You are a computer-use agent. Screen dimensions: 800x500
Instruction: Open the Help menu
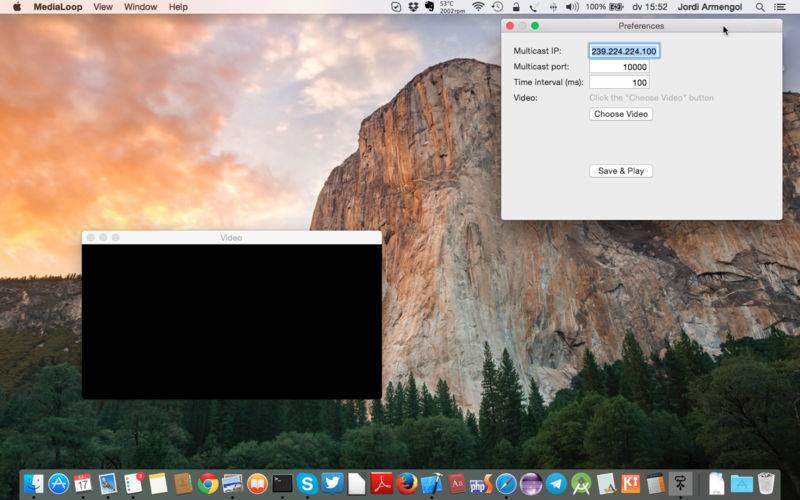[x=178, y=7]
